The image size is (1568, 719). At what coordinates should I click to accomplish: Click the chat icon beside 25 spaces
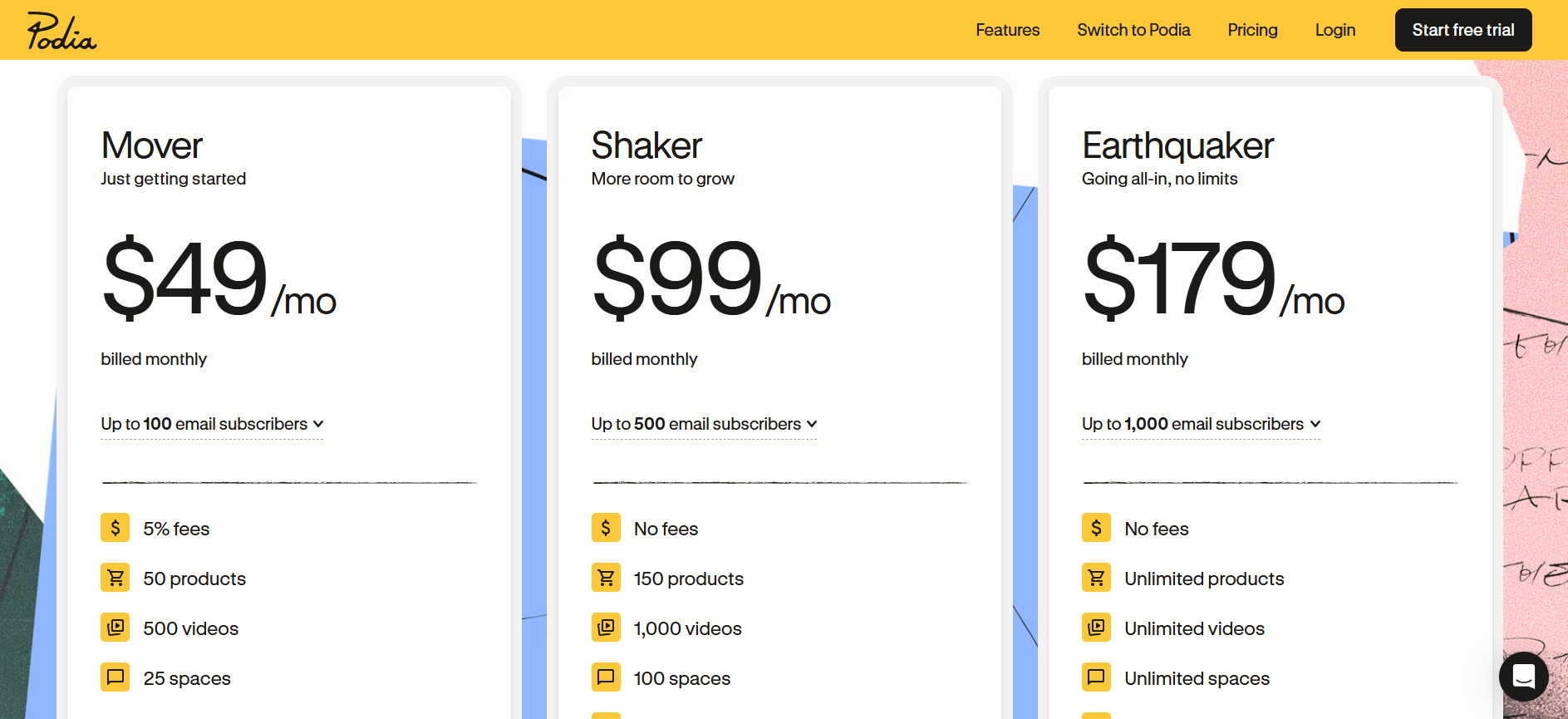point(116,677)
